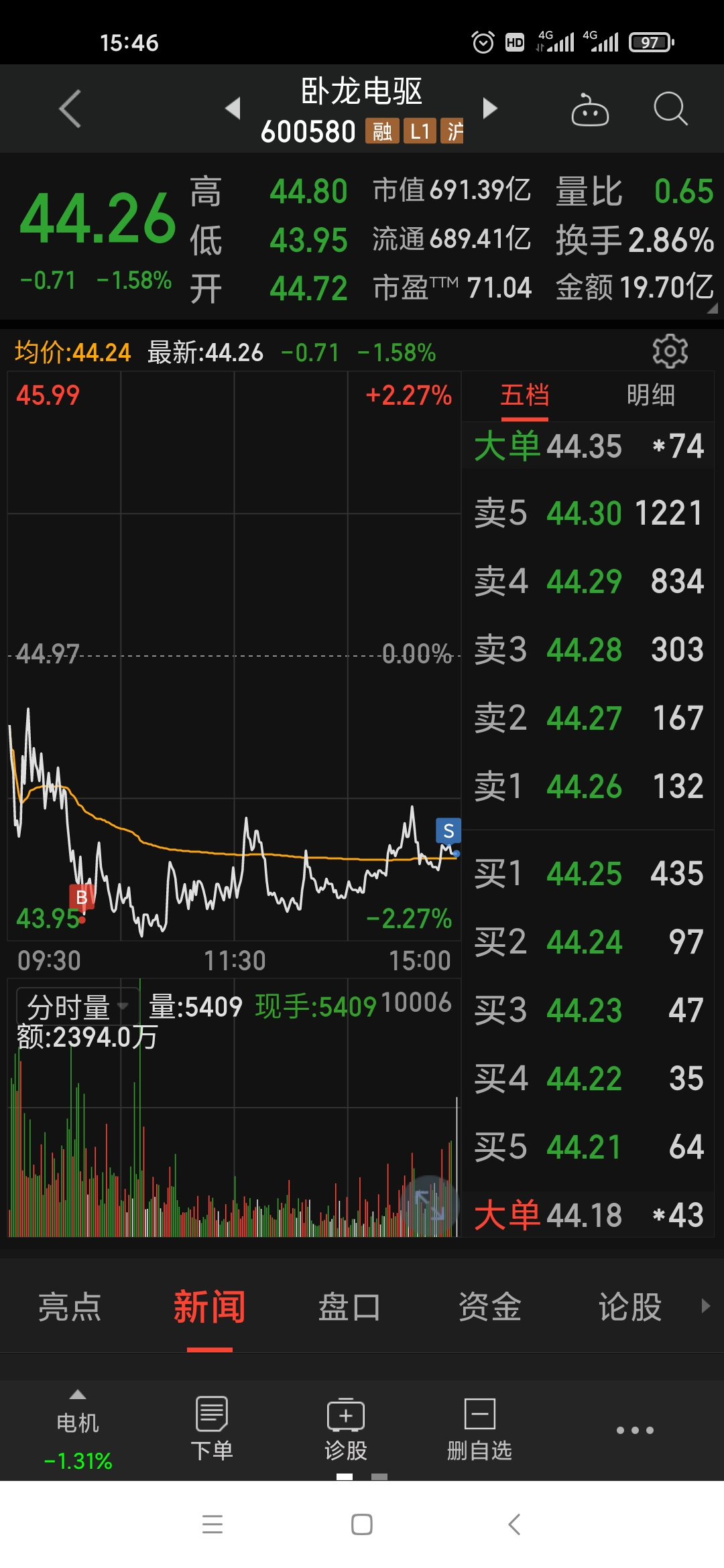Viewport: 724px width, 1568px height.
Task: Open the robot assistant icon
Action: point(589,109)
